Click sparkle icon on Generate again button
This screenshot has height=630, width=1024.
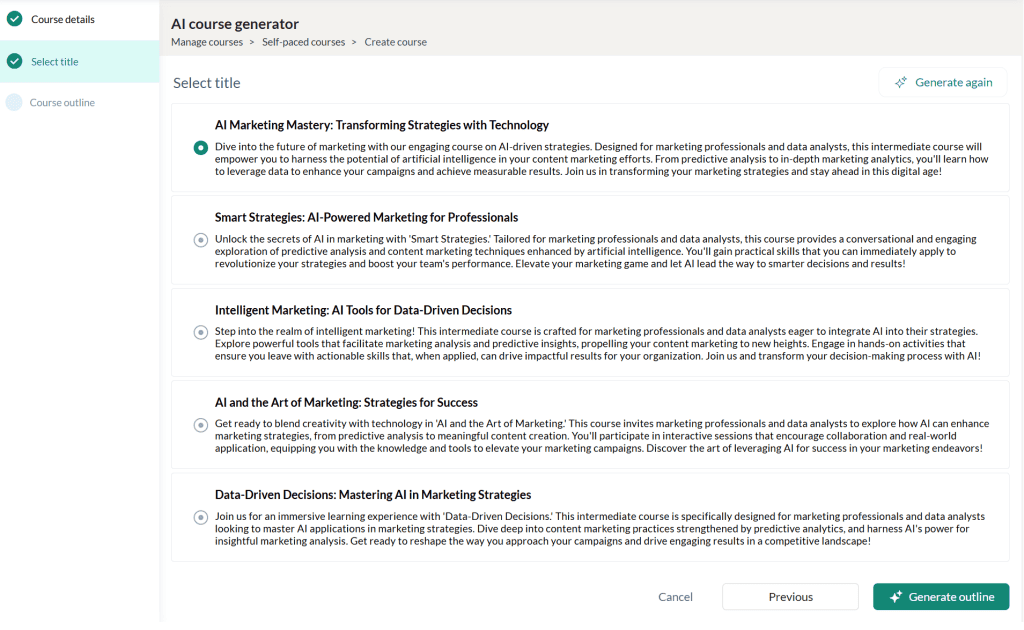901,82
